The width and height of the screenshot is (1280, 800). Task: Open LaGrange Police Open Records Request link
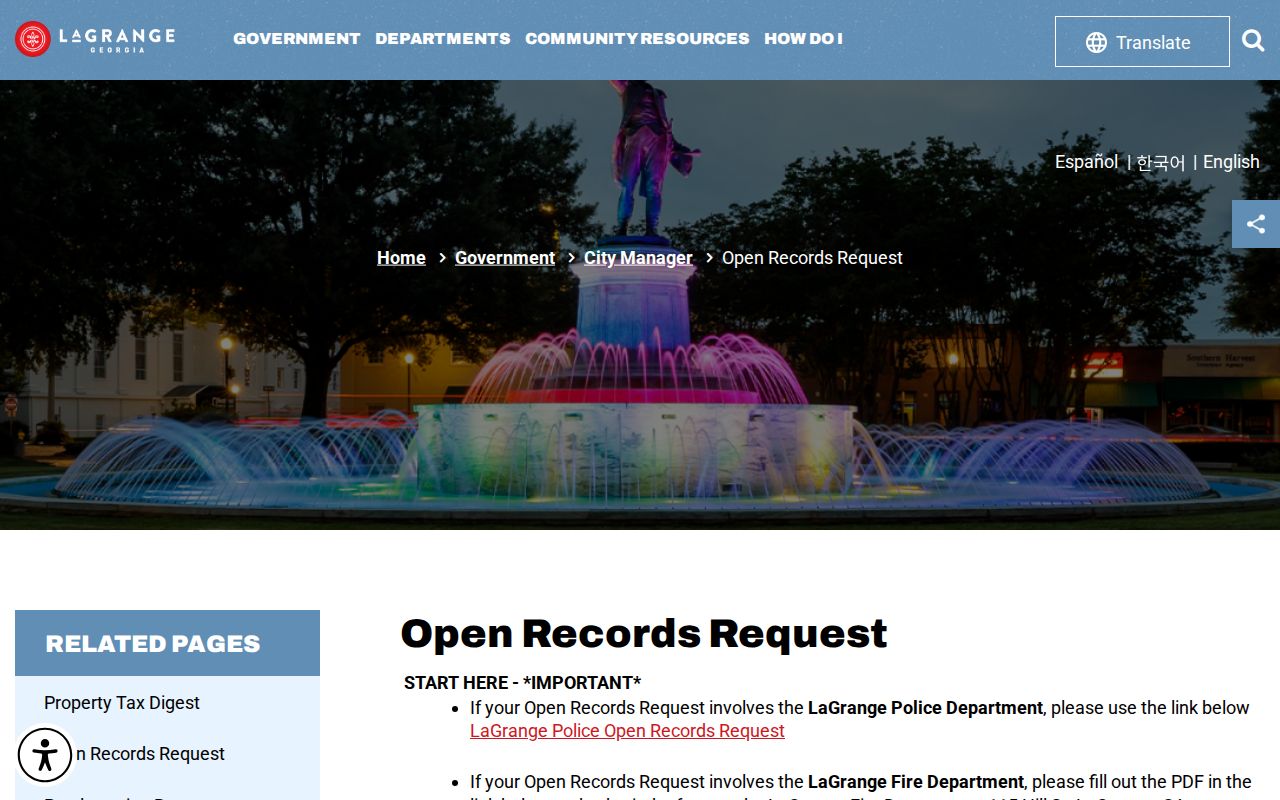tap(627, 731)
